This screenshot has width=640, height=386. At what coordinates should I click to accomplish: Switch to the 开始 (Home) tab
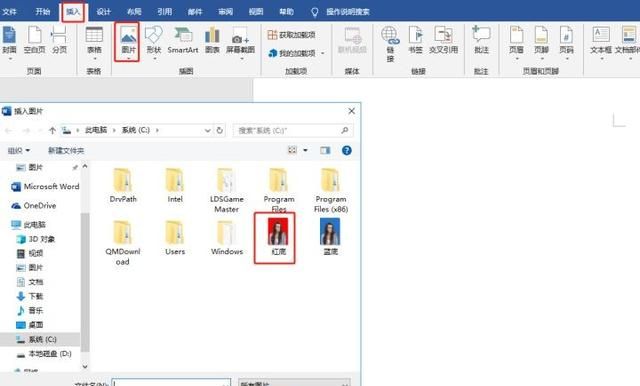42,12
